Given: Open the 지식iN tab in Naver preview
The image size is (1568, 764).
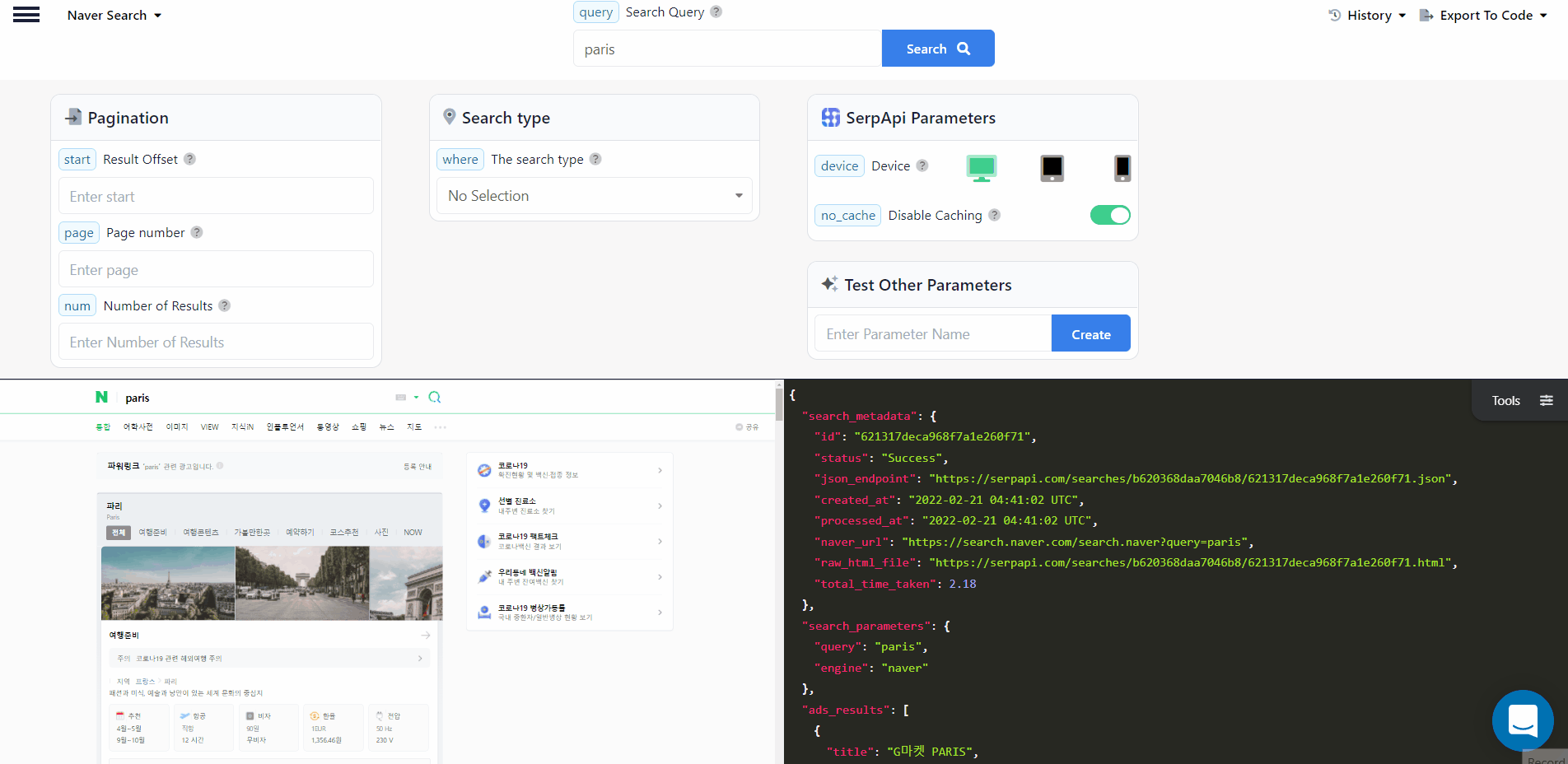Looking at the screenshot, I should tap(243, 426).
